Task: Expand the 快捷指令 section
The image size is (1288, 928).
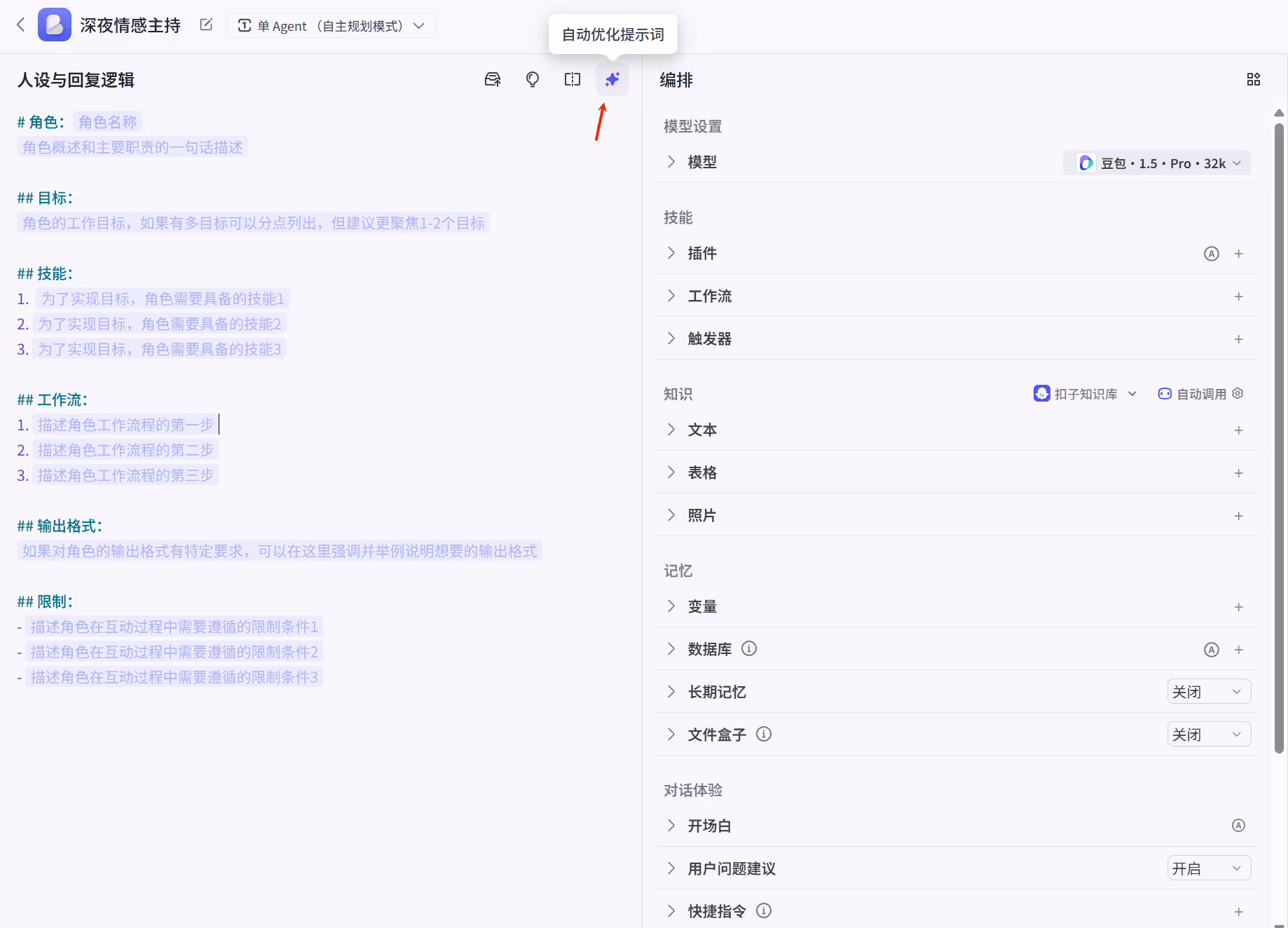Action: pyautogui.click(x=671, y=911)
